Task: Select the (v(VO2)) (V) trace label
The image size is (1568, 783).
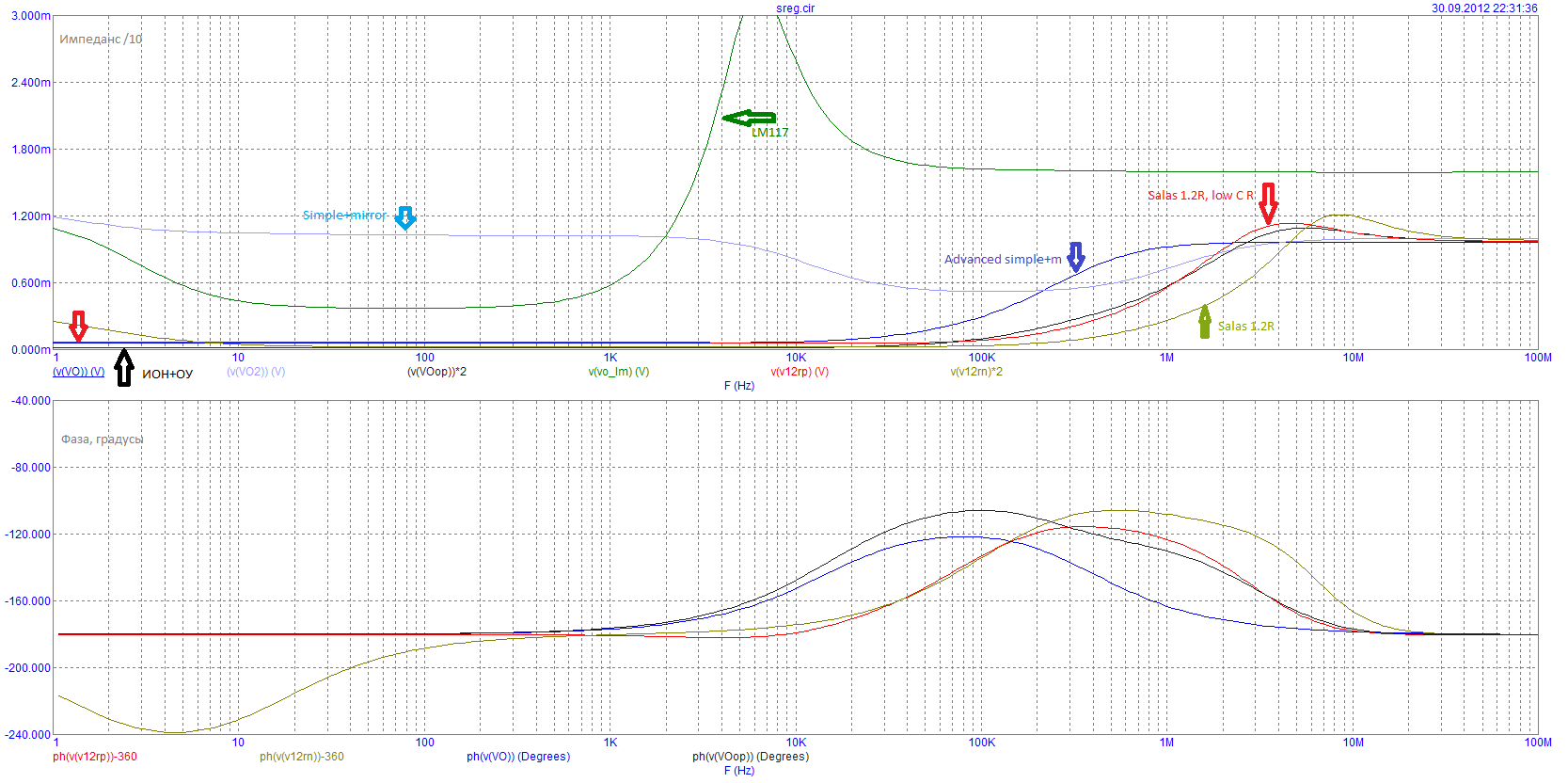Action: 256,372
